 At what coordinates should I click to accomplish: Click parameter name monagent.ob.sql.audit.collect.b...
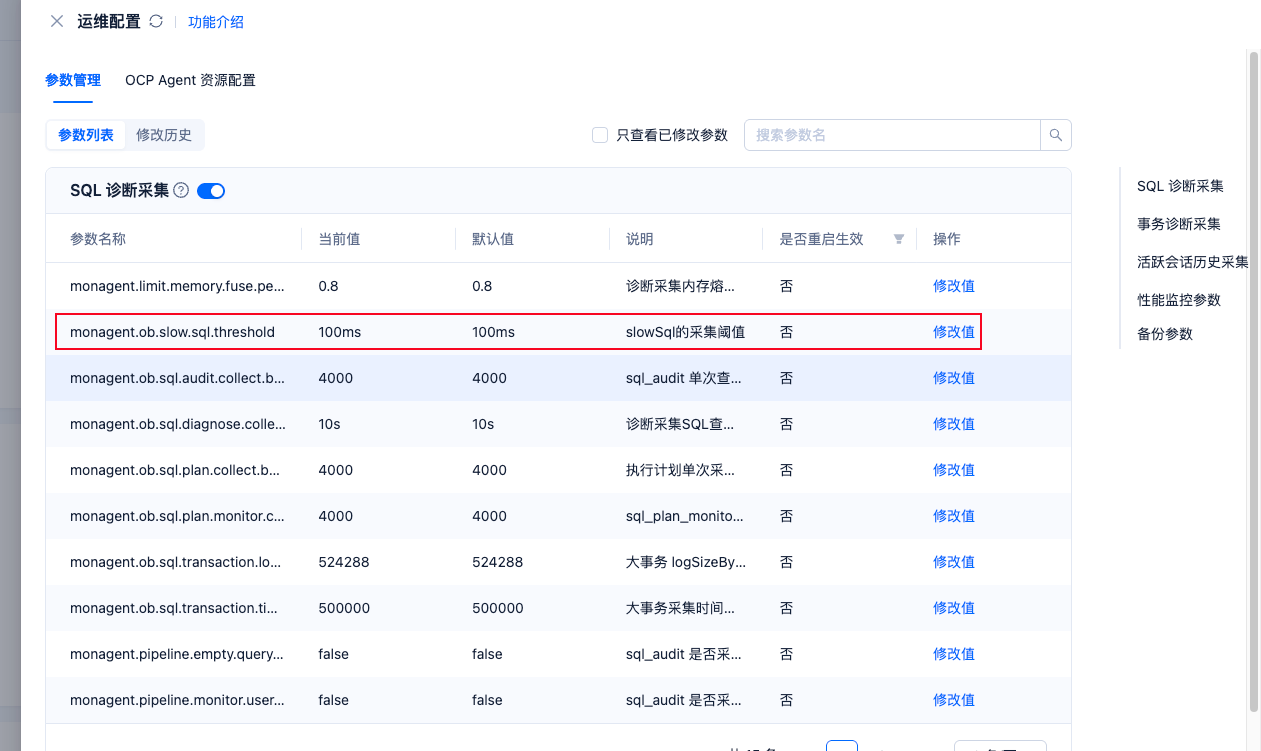[178, 378]
